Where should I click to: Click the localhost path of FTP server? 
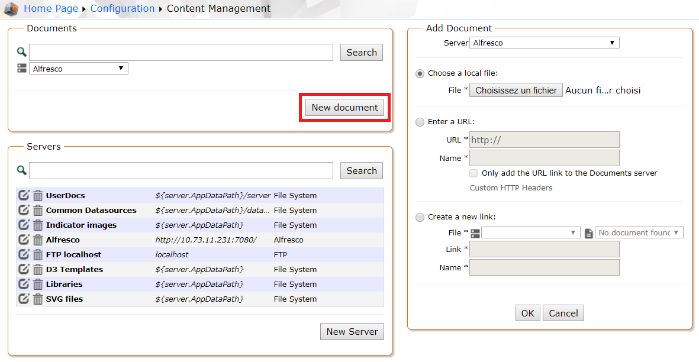[x=172, y=255]
